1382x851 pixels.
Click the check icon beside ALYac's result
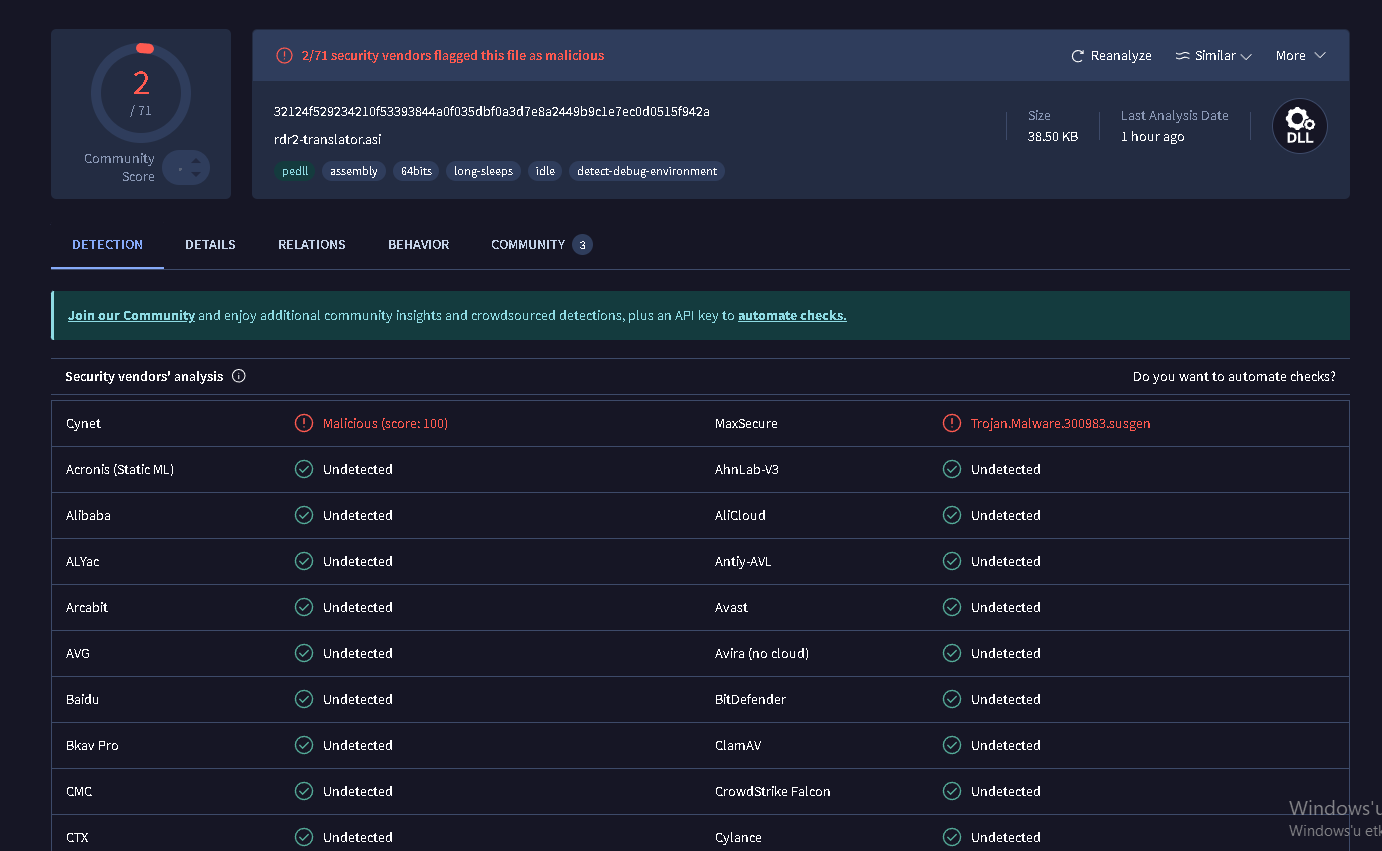[304, 561]
